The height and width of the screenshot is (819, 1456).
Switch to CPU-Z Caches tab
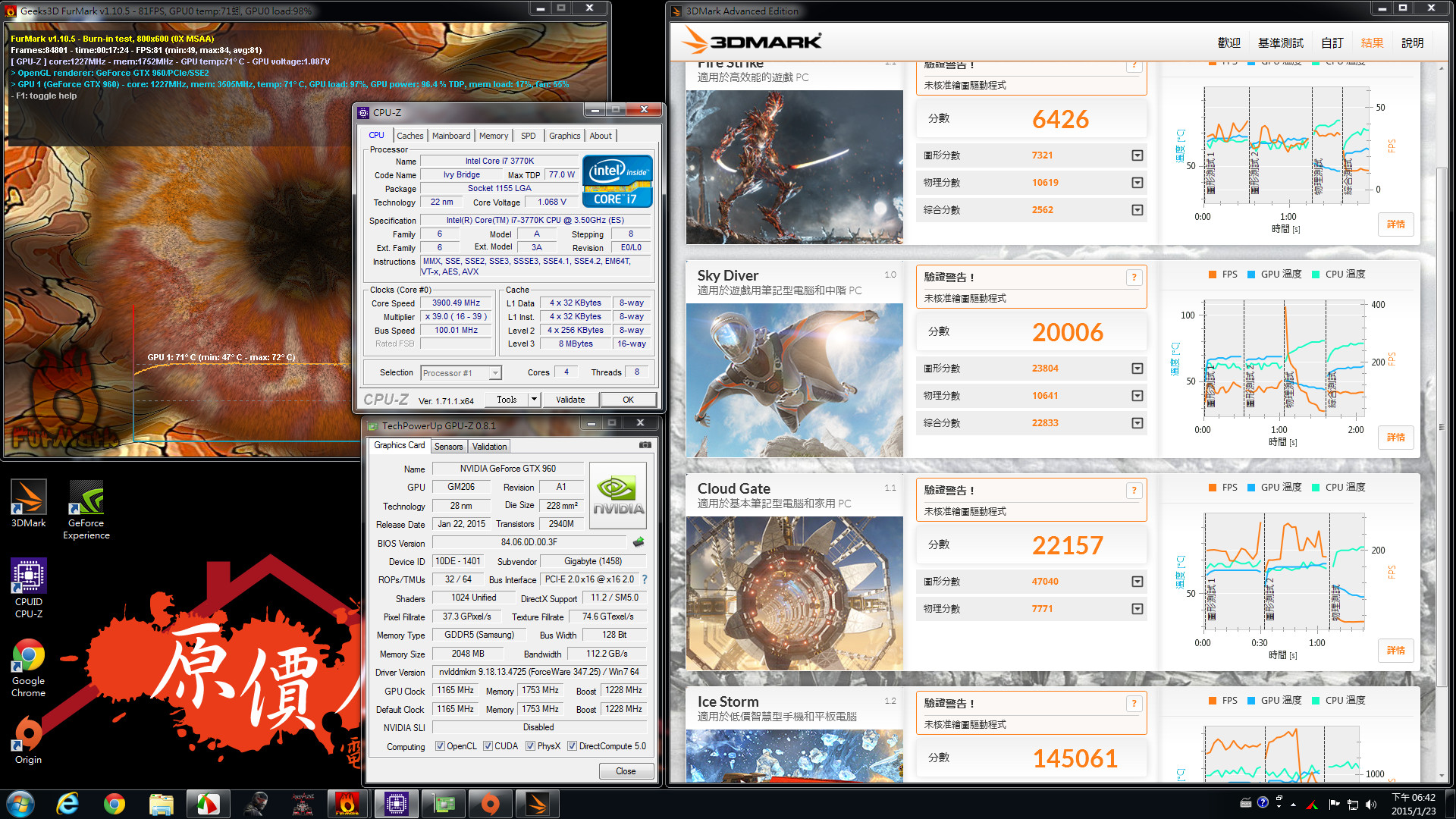[x=410, y=136]
